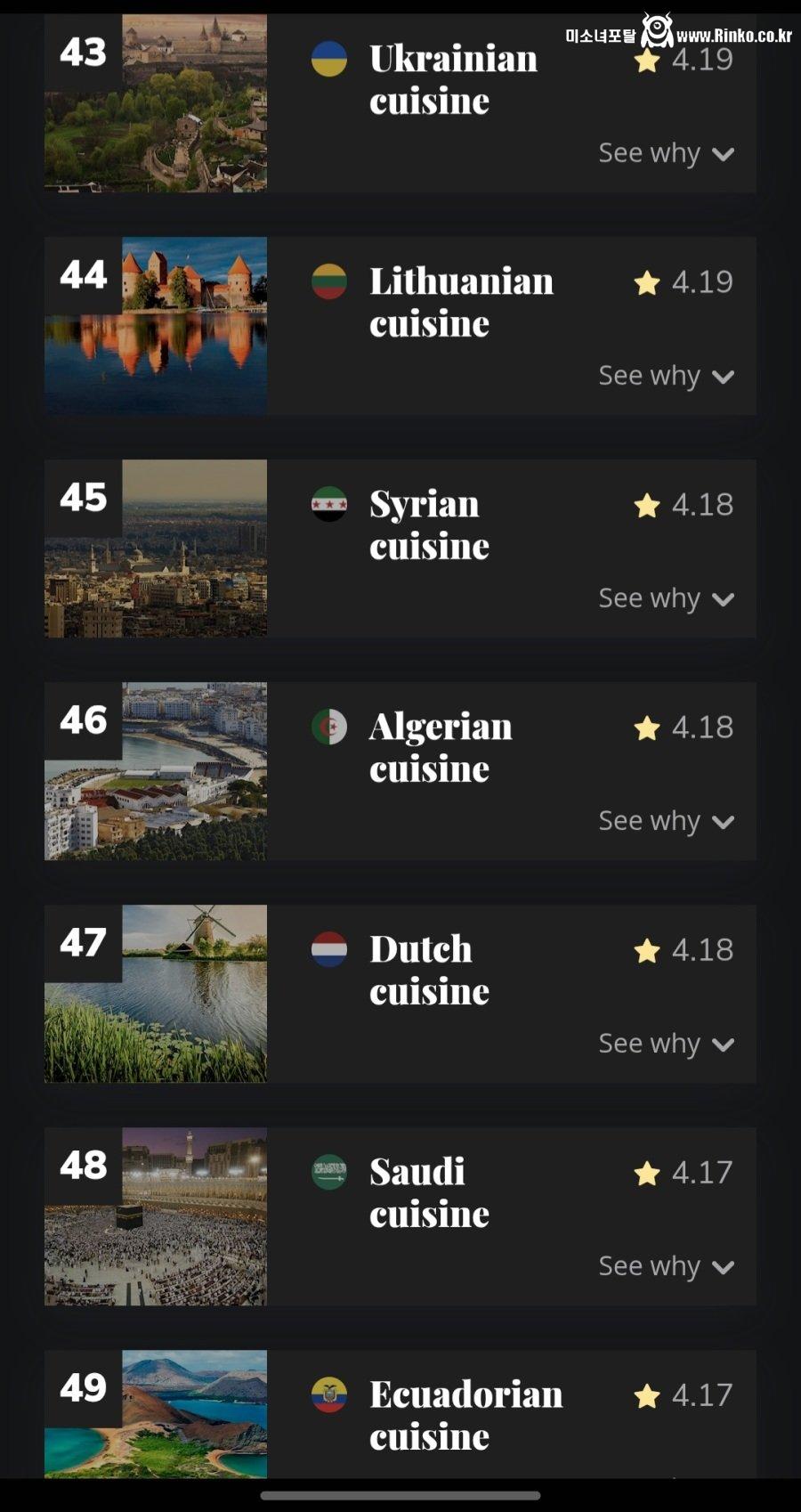Click the Ecuadorian flag icon
The width and height of the screenshot is (801, 1512).
(329, 1394)
